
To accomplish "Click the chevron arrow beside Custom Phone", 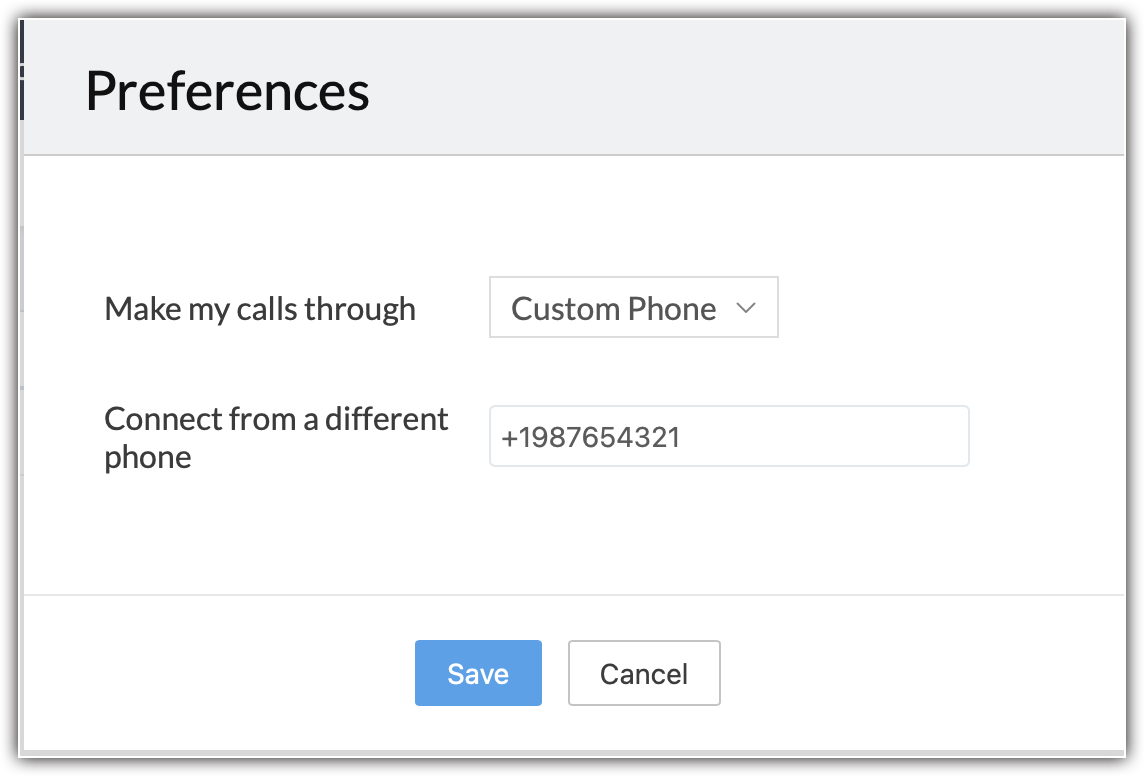I will pyautogui.click(x=745, y=309).
